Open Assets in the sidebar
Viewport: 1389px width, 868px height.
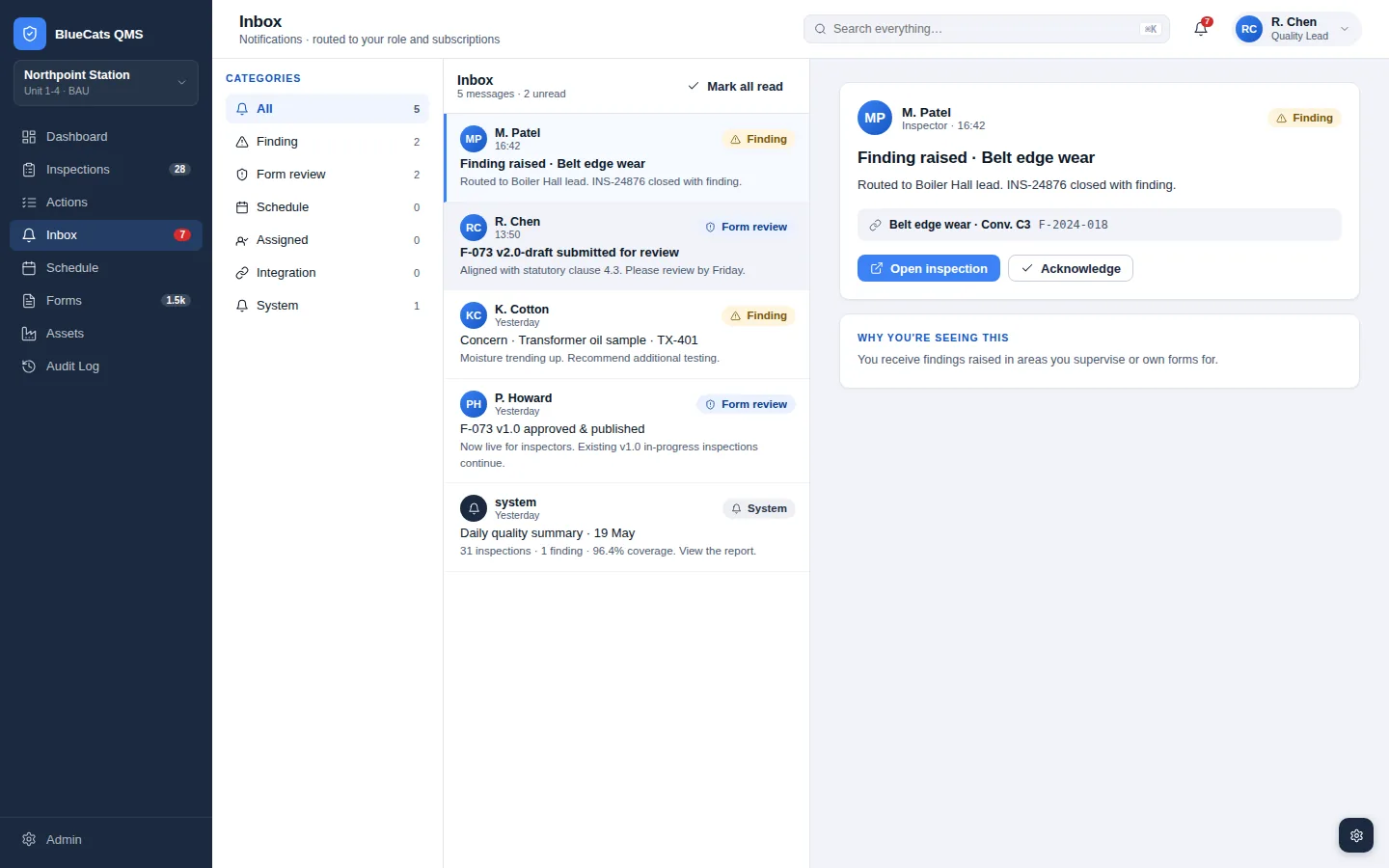tap(106, 334)
